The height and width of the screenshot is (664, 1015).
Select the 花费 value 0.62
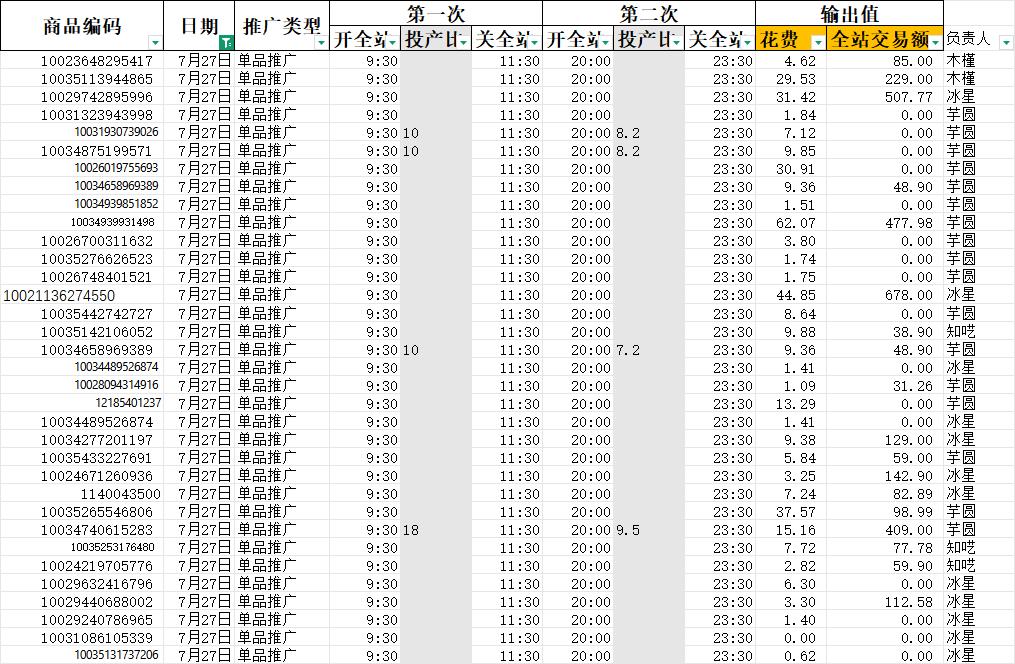[x=800, y=656]
